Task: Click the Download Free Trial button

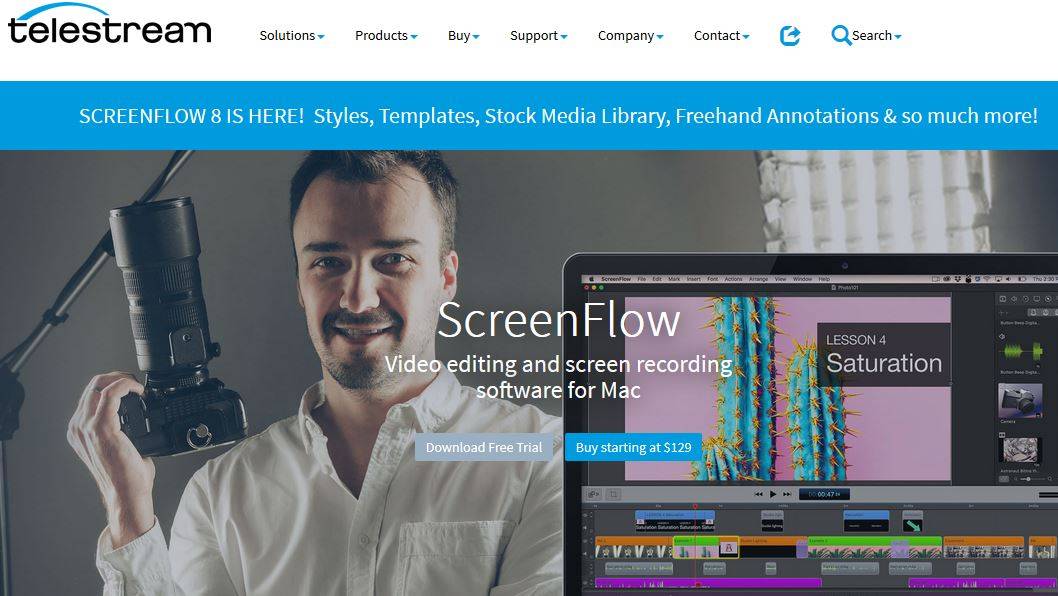Action: (x=484, y=448)
